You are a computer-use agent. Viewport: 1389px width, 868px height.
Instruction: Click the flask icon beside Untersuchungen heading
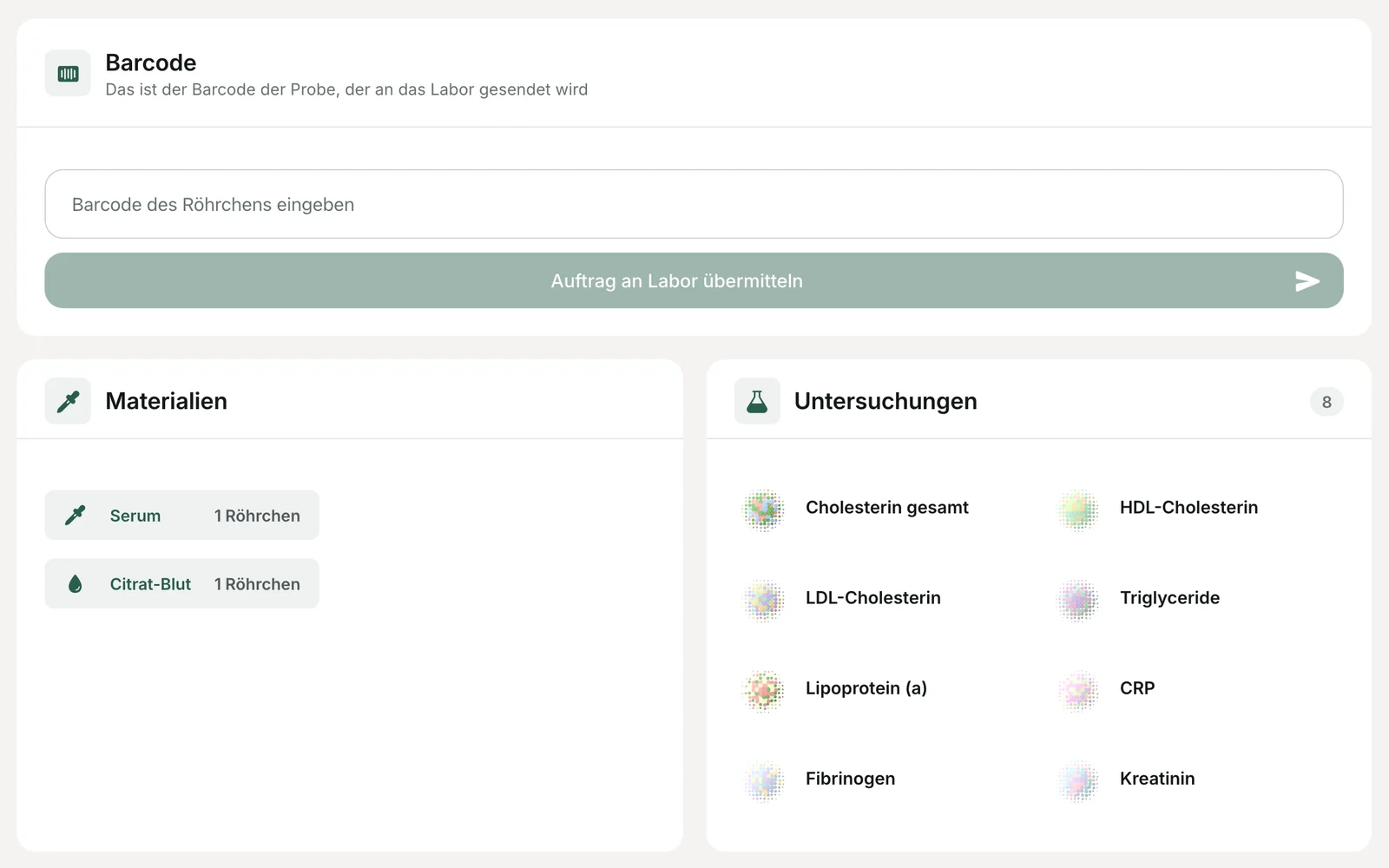point(757,401)
